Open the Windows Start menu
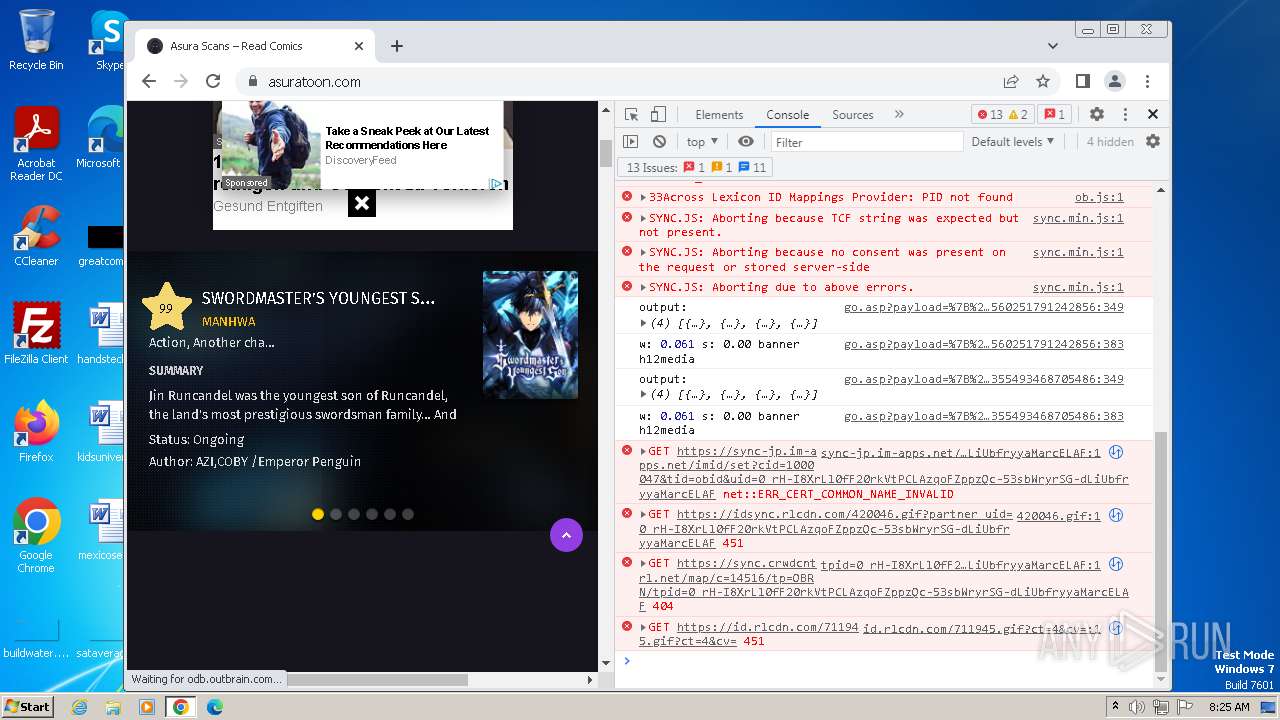1280x720 pixels. click(x=27, y=706)
